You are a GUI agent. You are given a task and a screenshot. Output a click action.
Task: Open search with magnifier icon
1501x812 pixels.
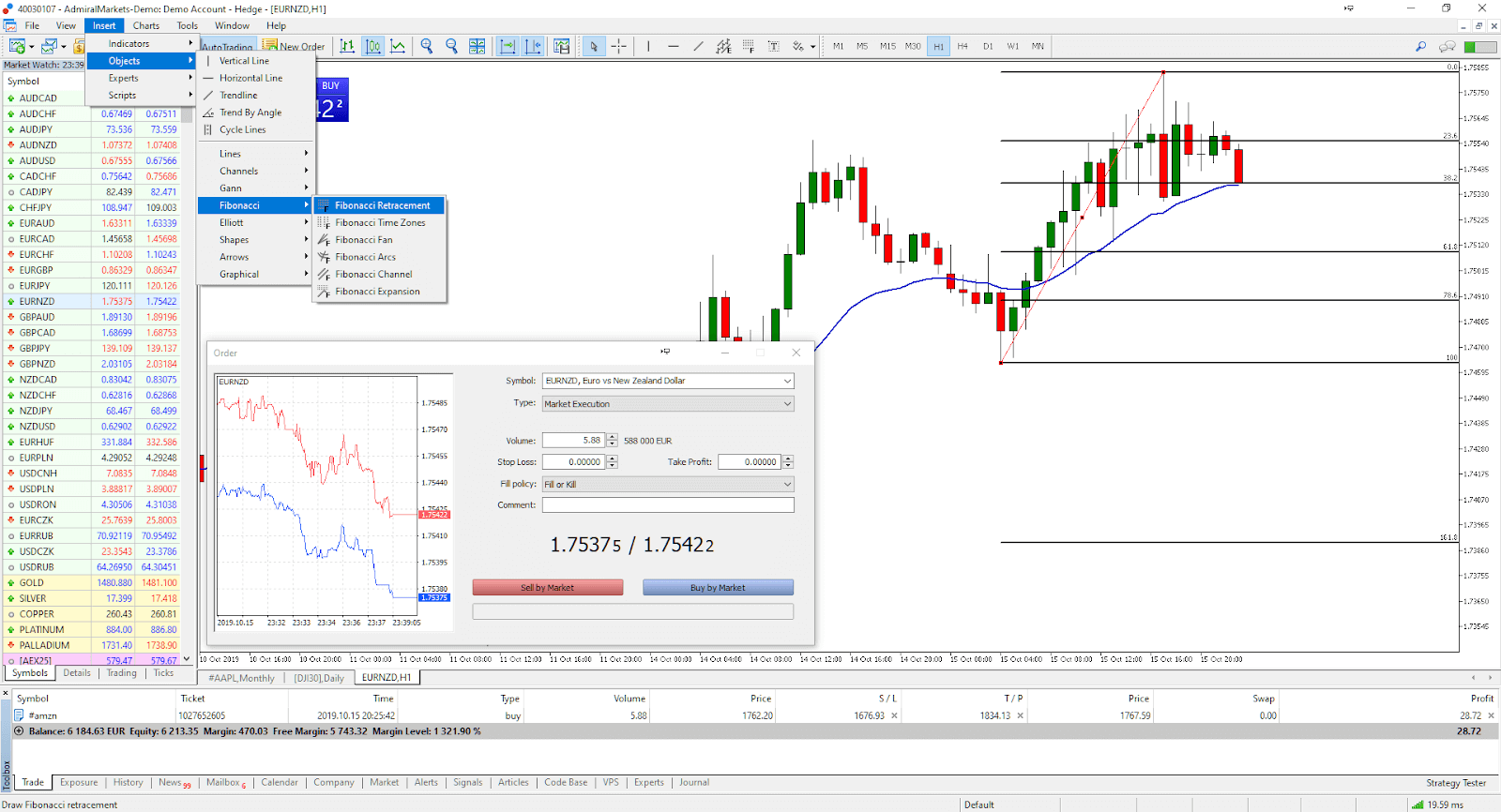1420,46
